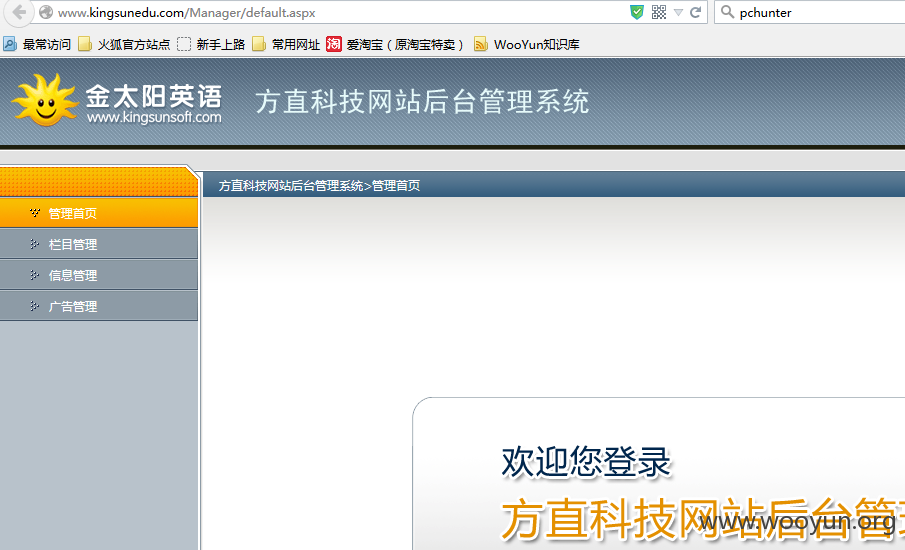This screenshot has width=905, height=550.
Task: Open the QR code icon in address bar
Action: point(659,12)
